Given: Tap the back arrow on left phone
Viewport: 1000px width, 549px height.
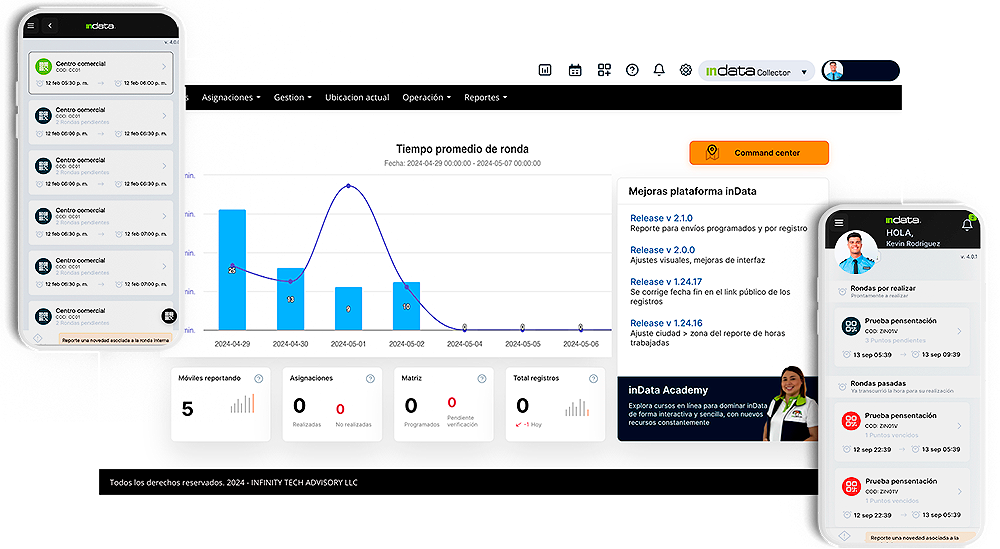Looking at the screenshot, I should (51, 25).
